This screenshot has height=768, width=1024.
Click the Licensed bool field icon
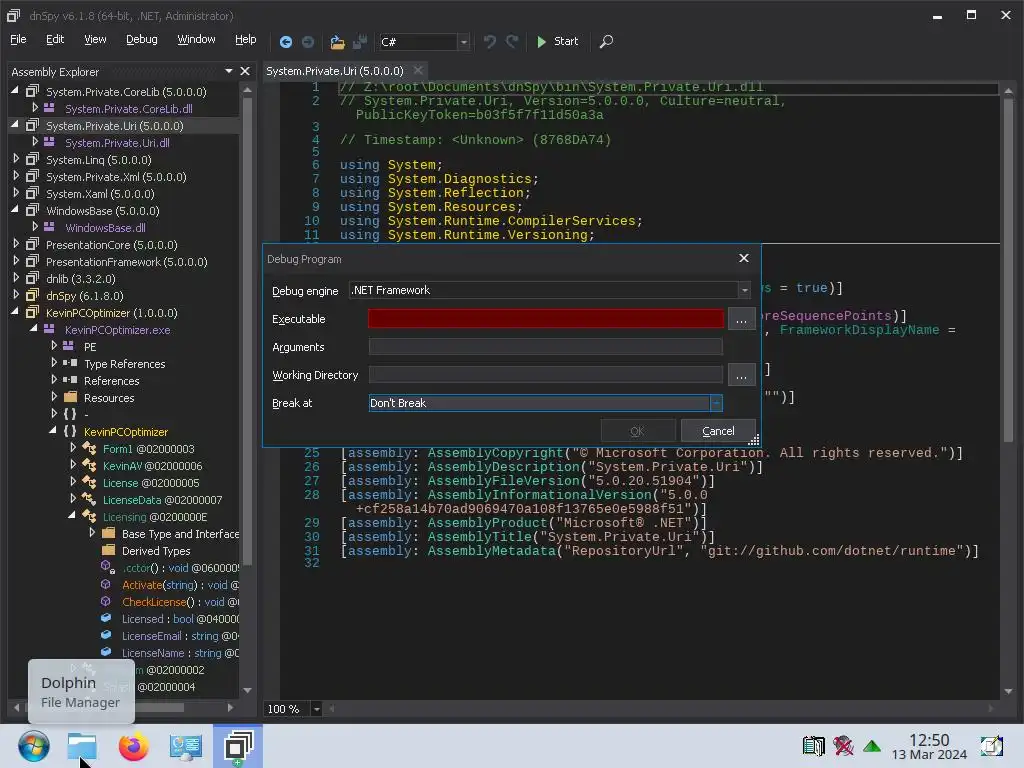(x=106, y=618)
